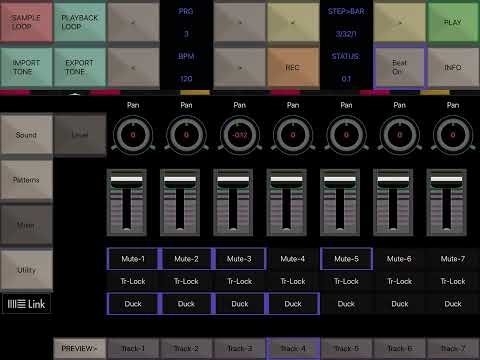The width and height of the screenshot is (480, 360).
Task: Open the Utility section
Action: click(x=26, y=270)
